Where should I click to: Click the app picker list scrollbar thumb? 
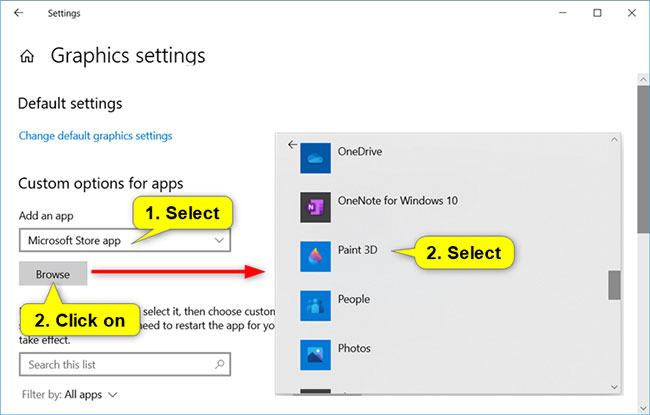coord(614,285)
